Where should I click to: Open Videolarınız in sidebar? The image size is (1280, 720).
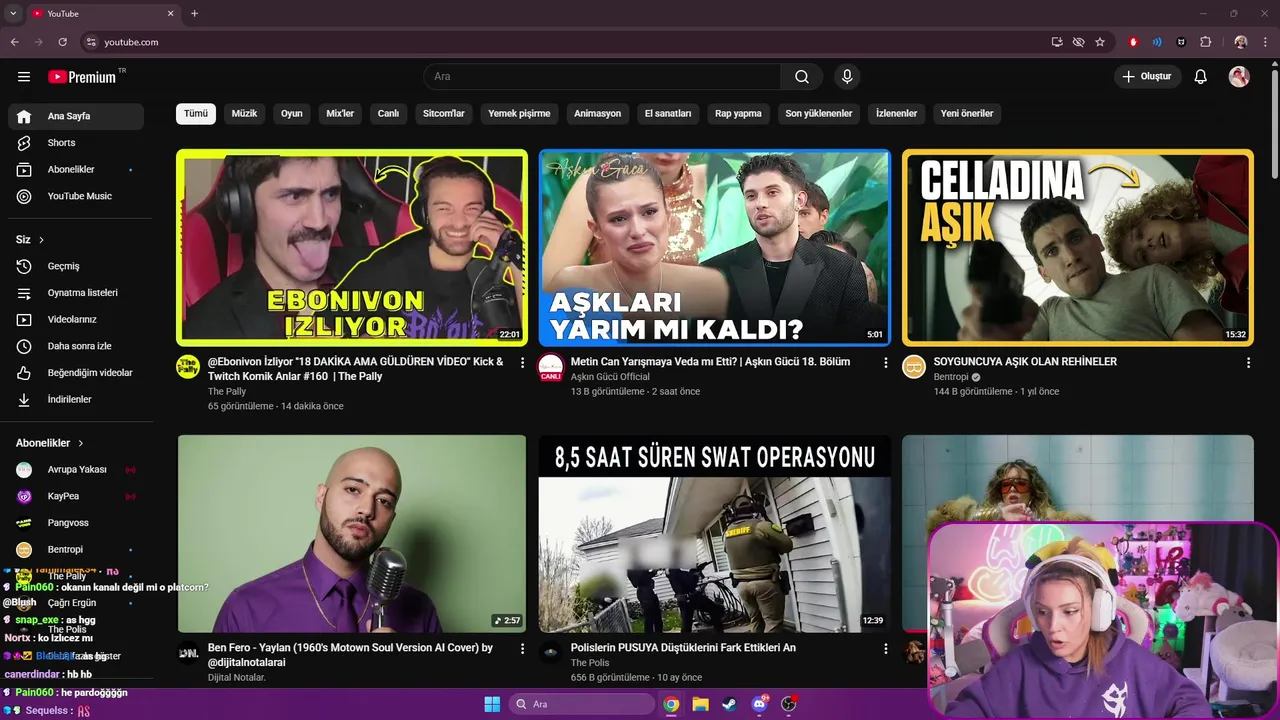(x=76, y=319)
